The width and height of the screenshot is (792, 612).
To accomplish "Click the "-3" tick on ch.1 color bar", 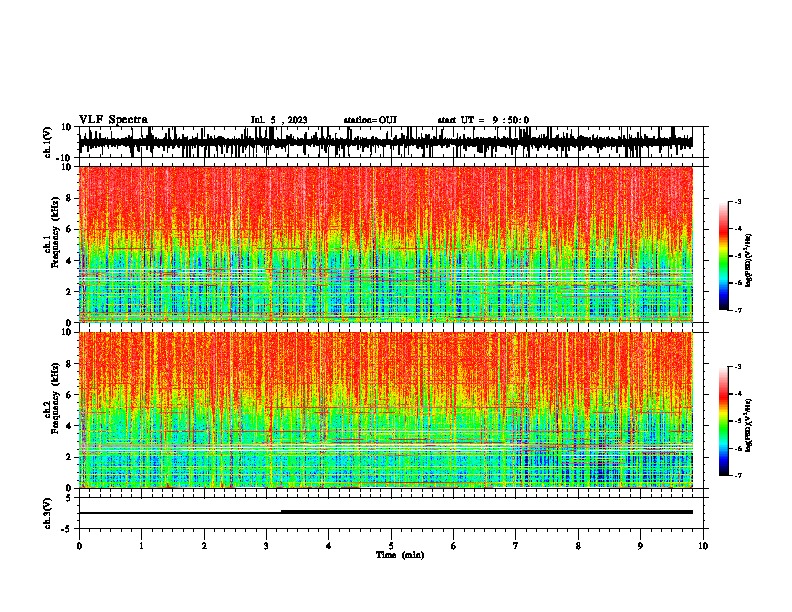I will click(738, 201).
